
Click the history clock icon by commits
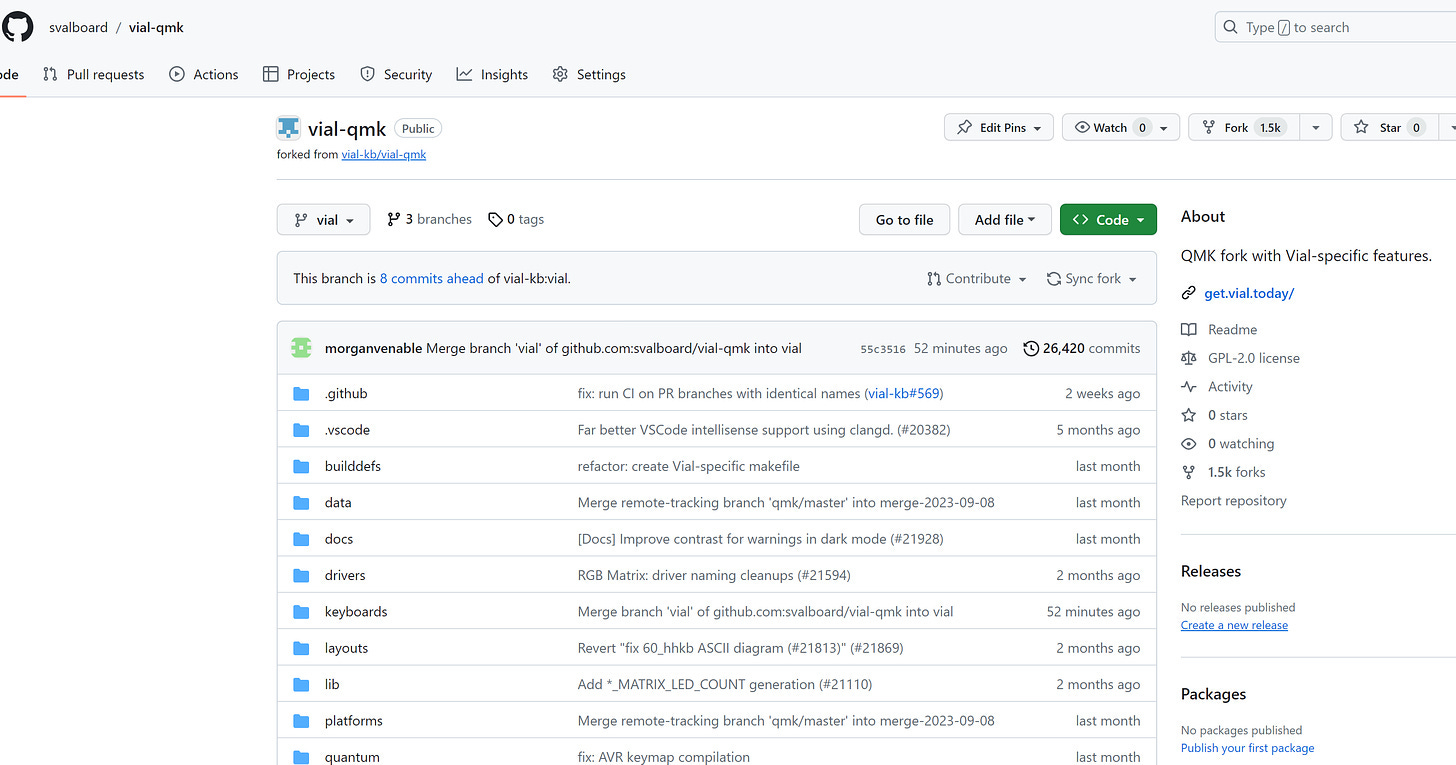pos(1031,348)
